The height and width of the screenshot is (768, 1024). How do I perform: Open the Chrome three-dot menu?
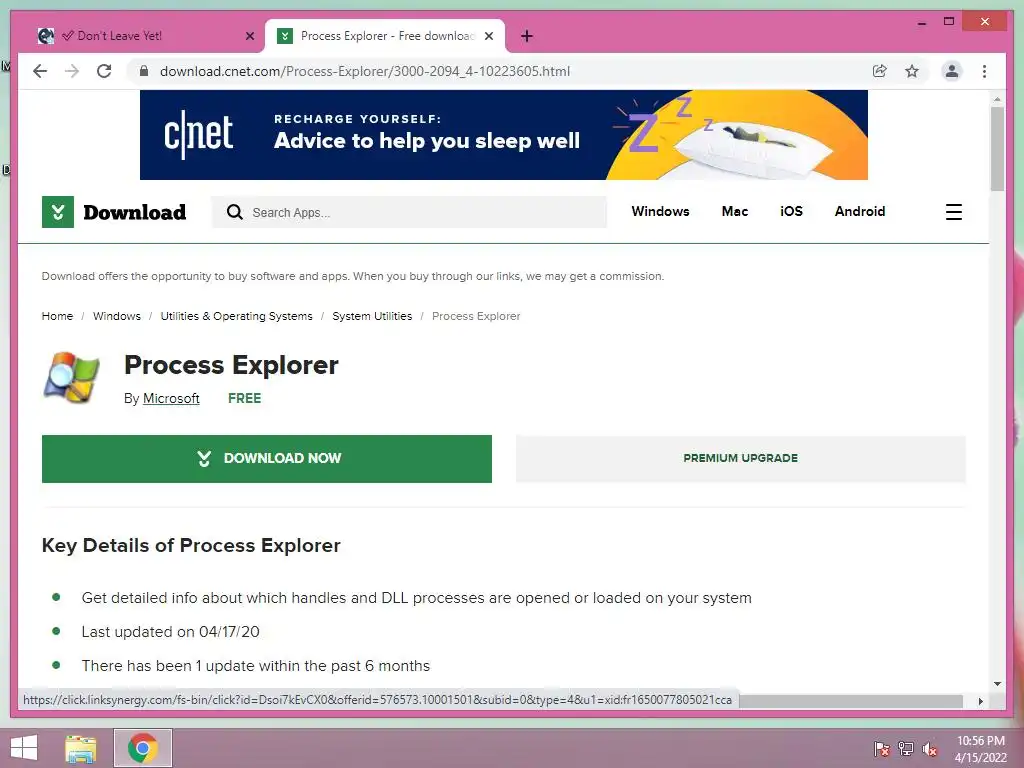coord(984,71)
